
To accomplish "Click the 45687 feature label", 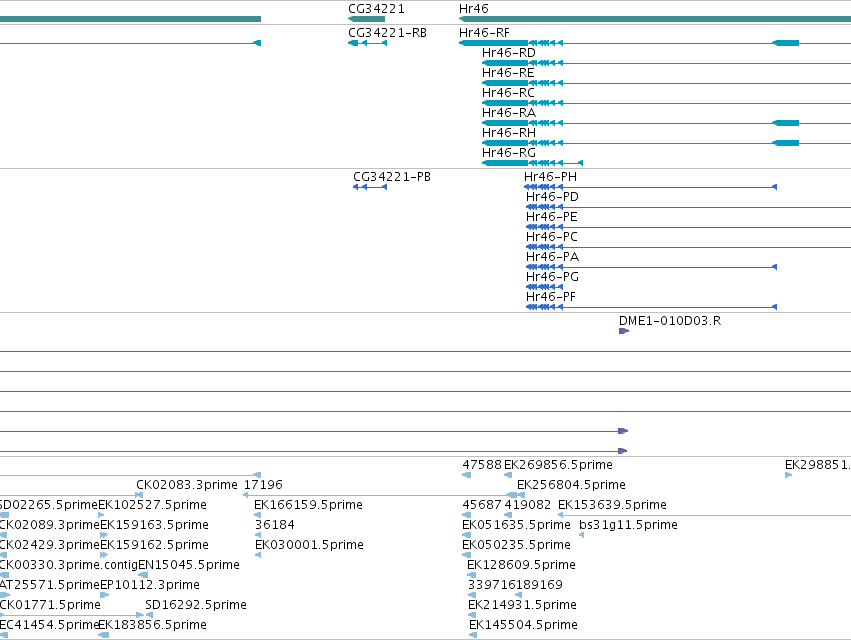I will click(x=482, y=505).
